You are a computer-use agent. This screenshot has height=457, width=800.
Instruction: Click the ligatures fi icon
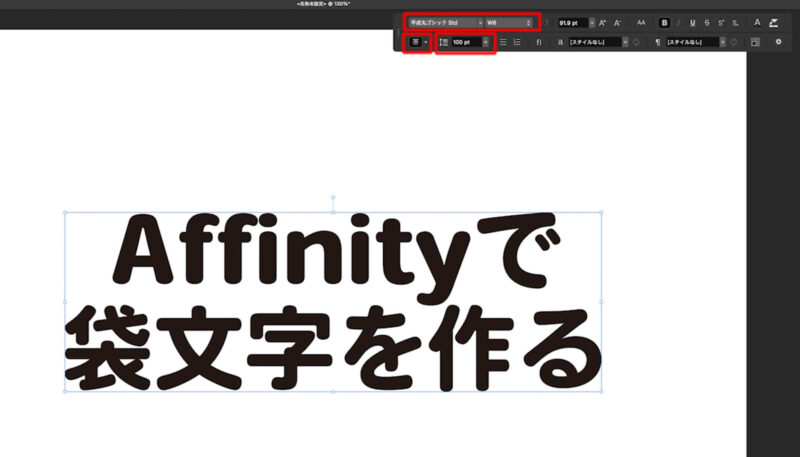[539, 42]
